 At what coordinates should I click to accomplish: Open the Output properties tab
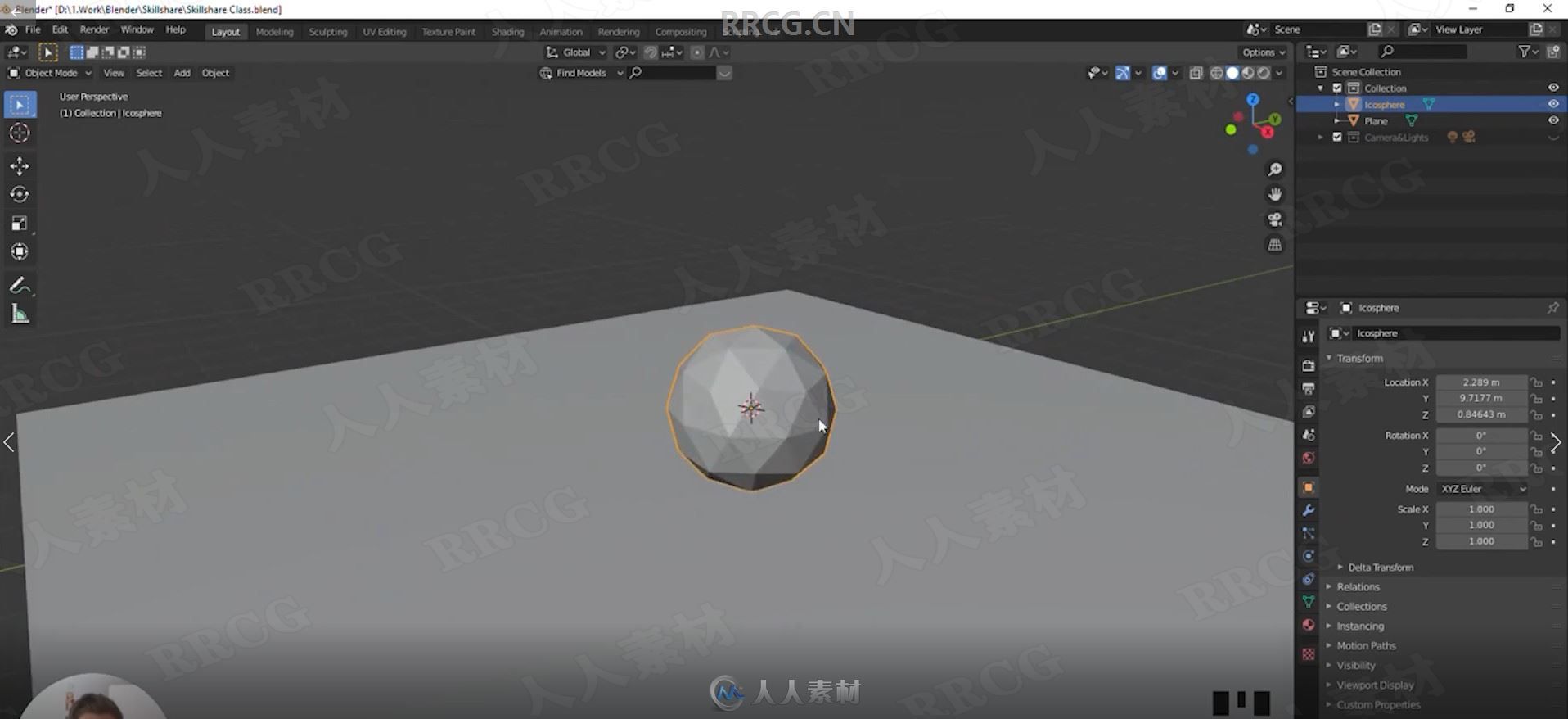click(1308, 388)
